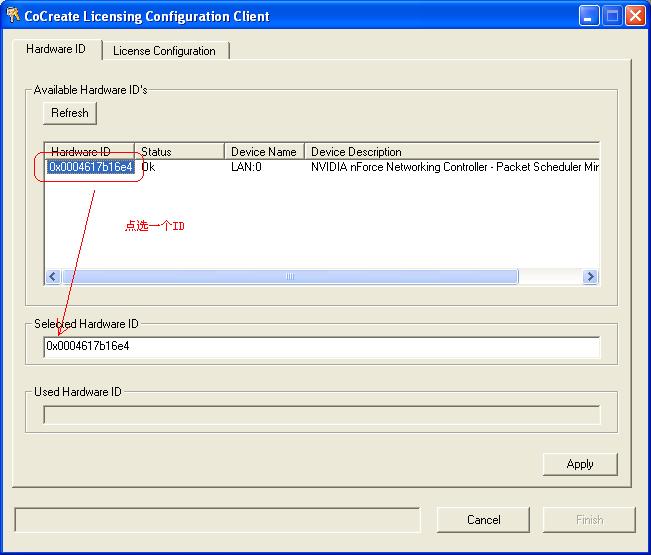Click the greyed-out Finish button

[x=589, y=520]
